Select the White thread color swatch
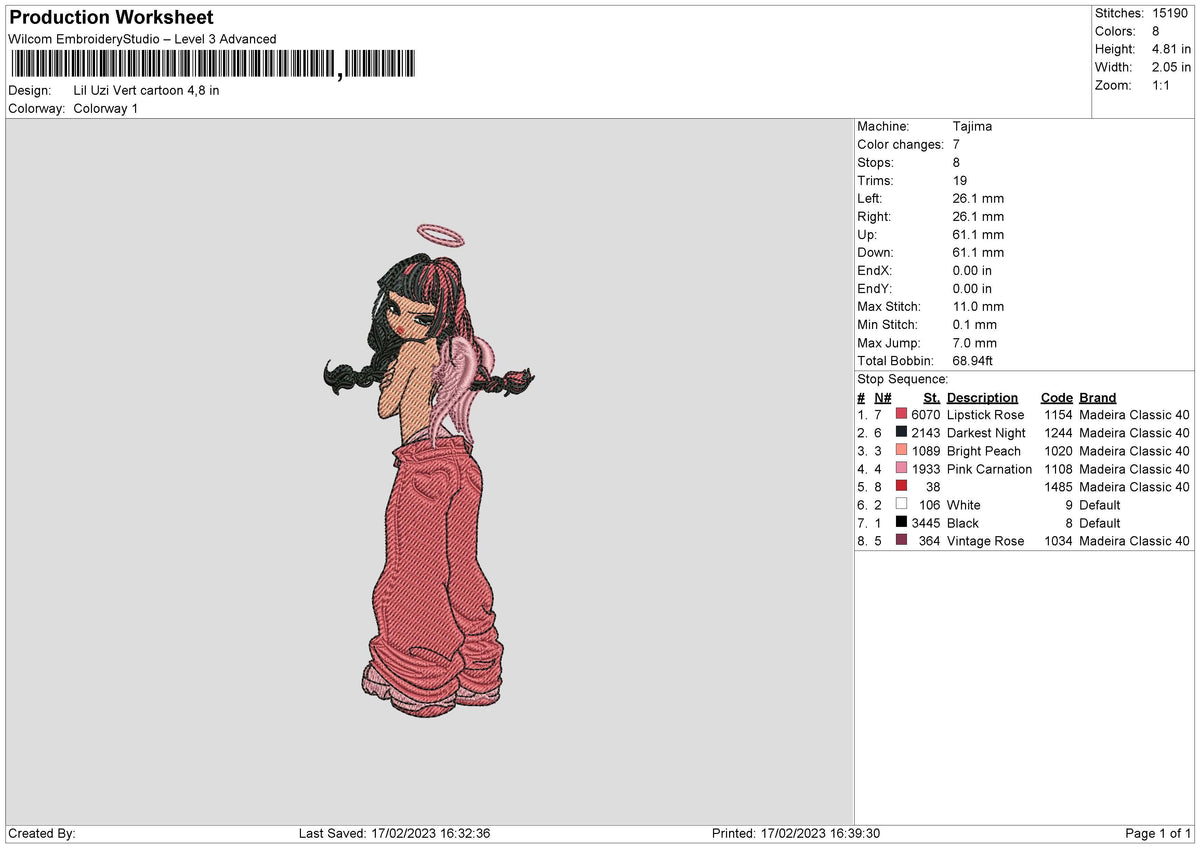 coord(901,504)
